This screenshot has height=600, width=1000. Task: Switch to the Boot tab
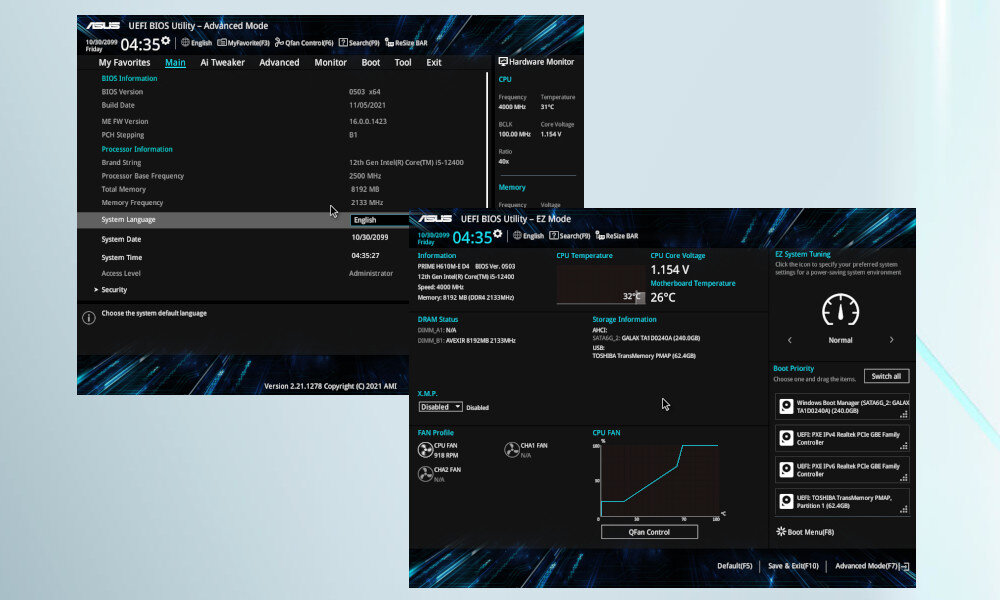(371, 62)
